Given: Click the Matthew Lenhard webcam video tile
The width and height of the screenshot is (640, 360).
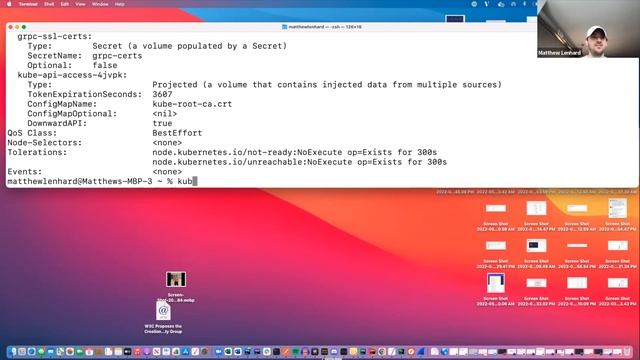Looking at the screenshot, I should click(588, 29).
